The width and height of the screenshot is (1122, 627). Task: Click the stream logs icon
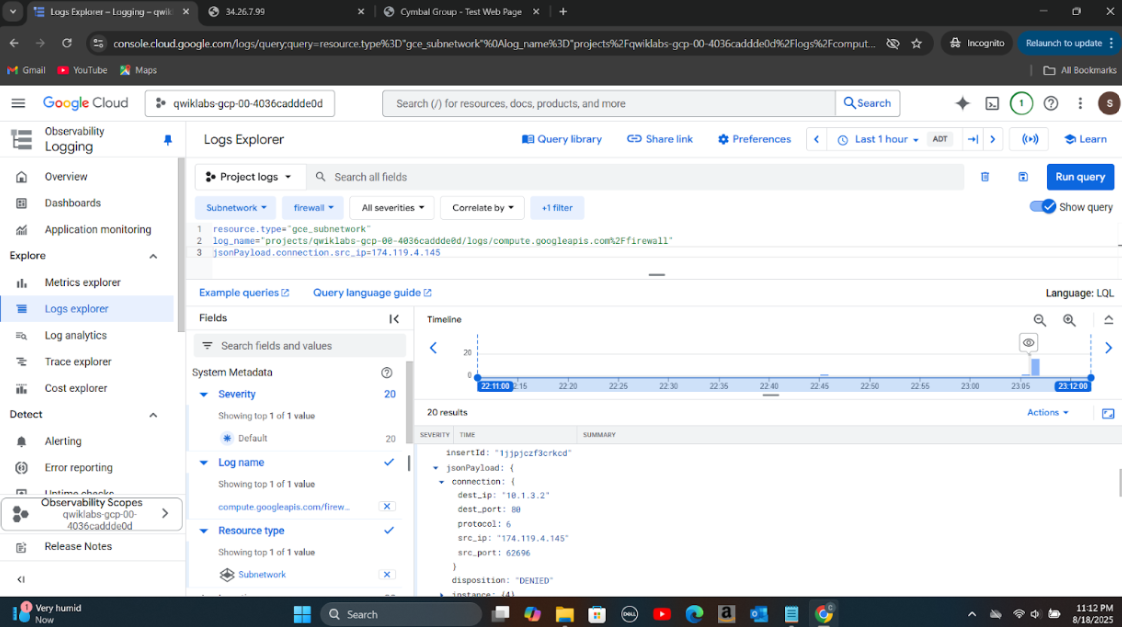[1030, 139]
